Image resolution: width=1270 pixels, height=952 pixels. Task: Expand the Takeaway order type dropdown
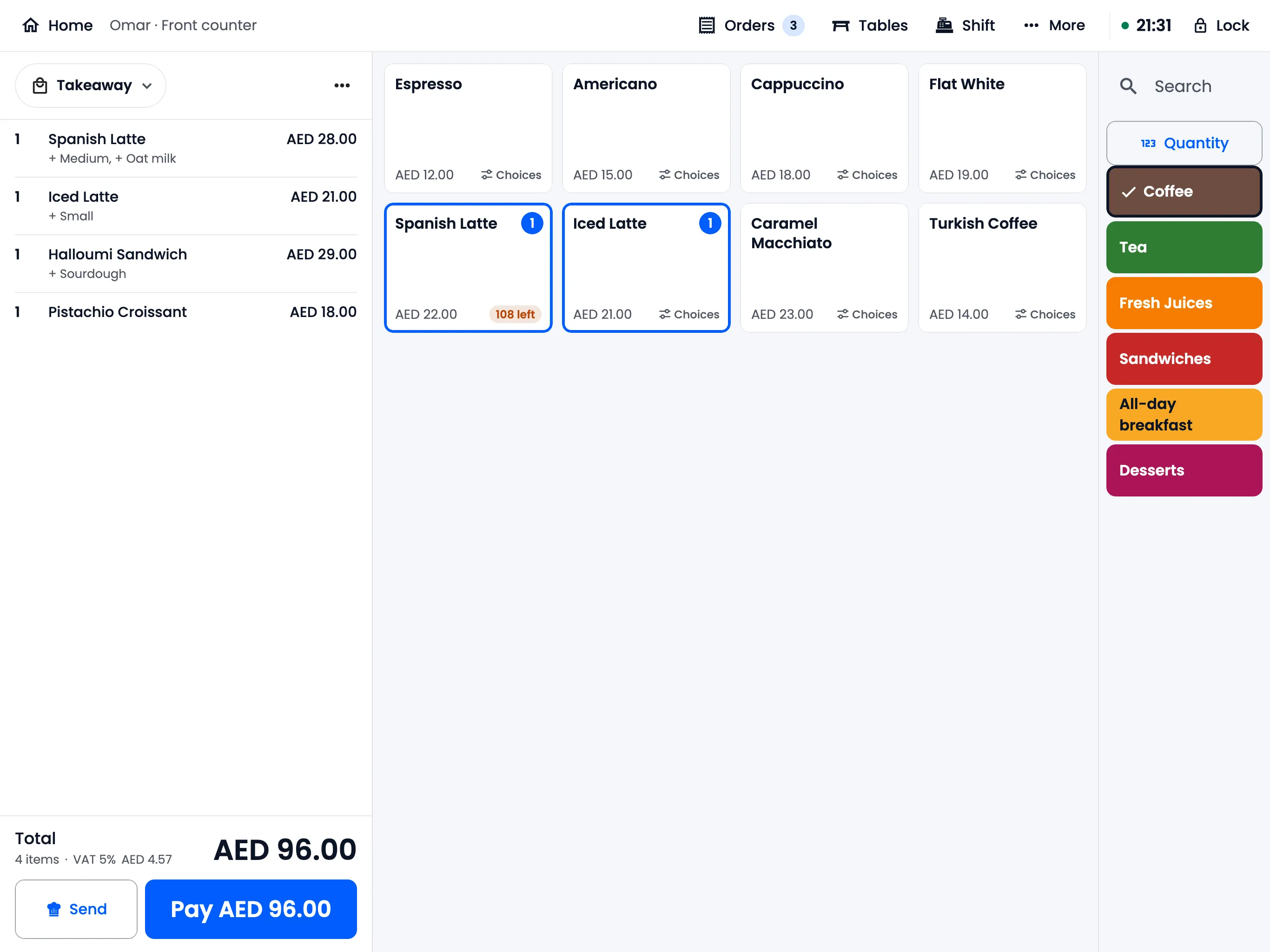[x=91, y=86]
